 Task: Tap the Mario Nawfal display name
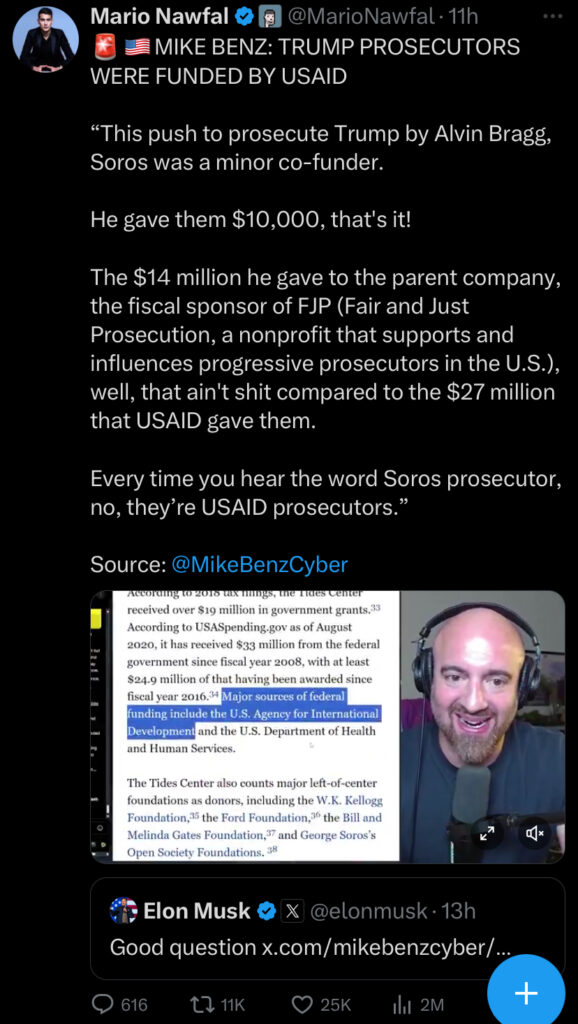click(161, 18)
